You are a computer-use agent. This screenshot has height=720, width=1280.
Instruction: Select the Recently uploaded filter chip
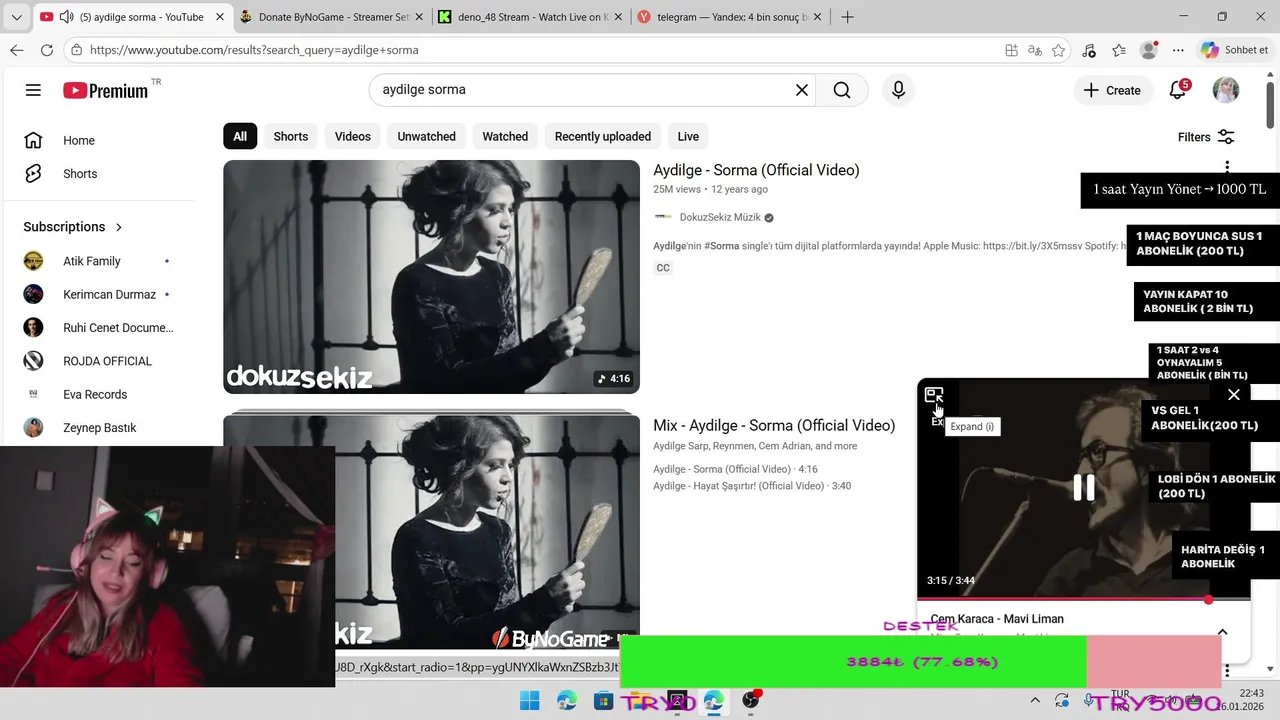(x=603, y=137)
